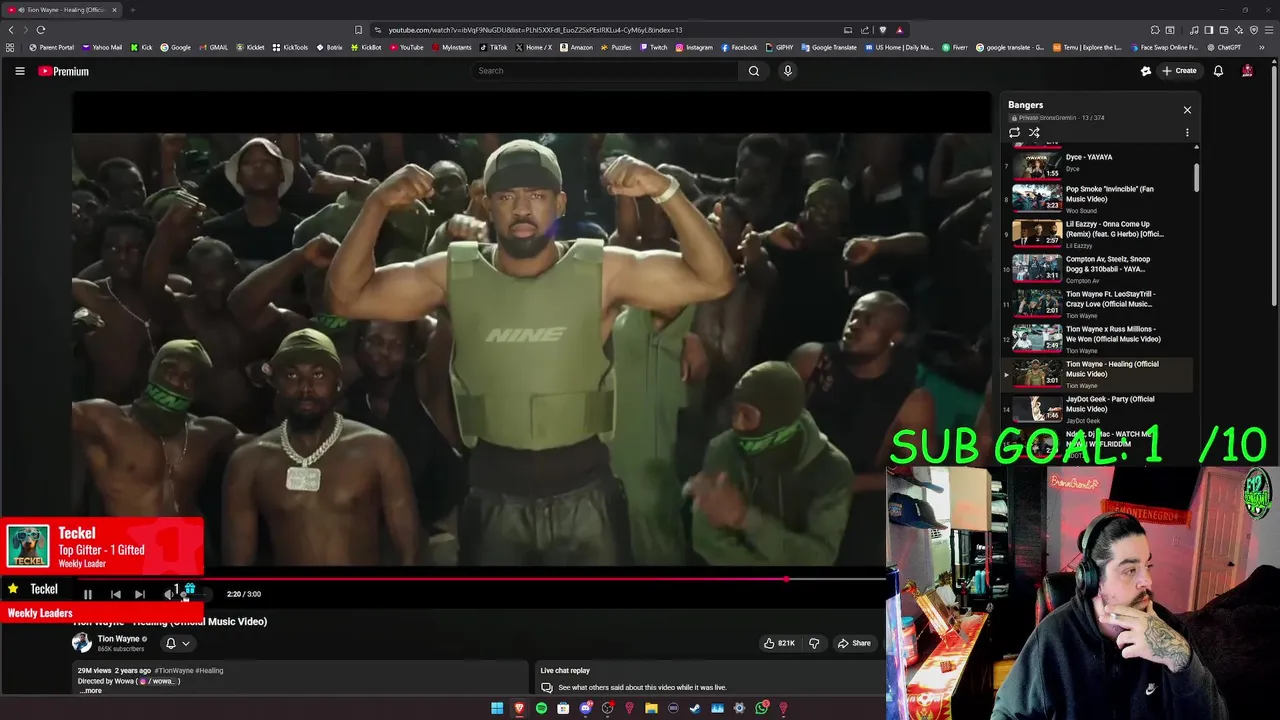The width and height of the screenshot is (1280, 720).
Task: Open File Explorer from the taskbar
Action: 651,708
